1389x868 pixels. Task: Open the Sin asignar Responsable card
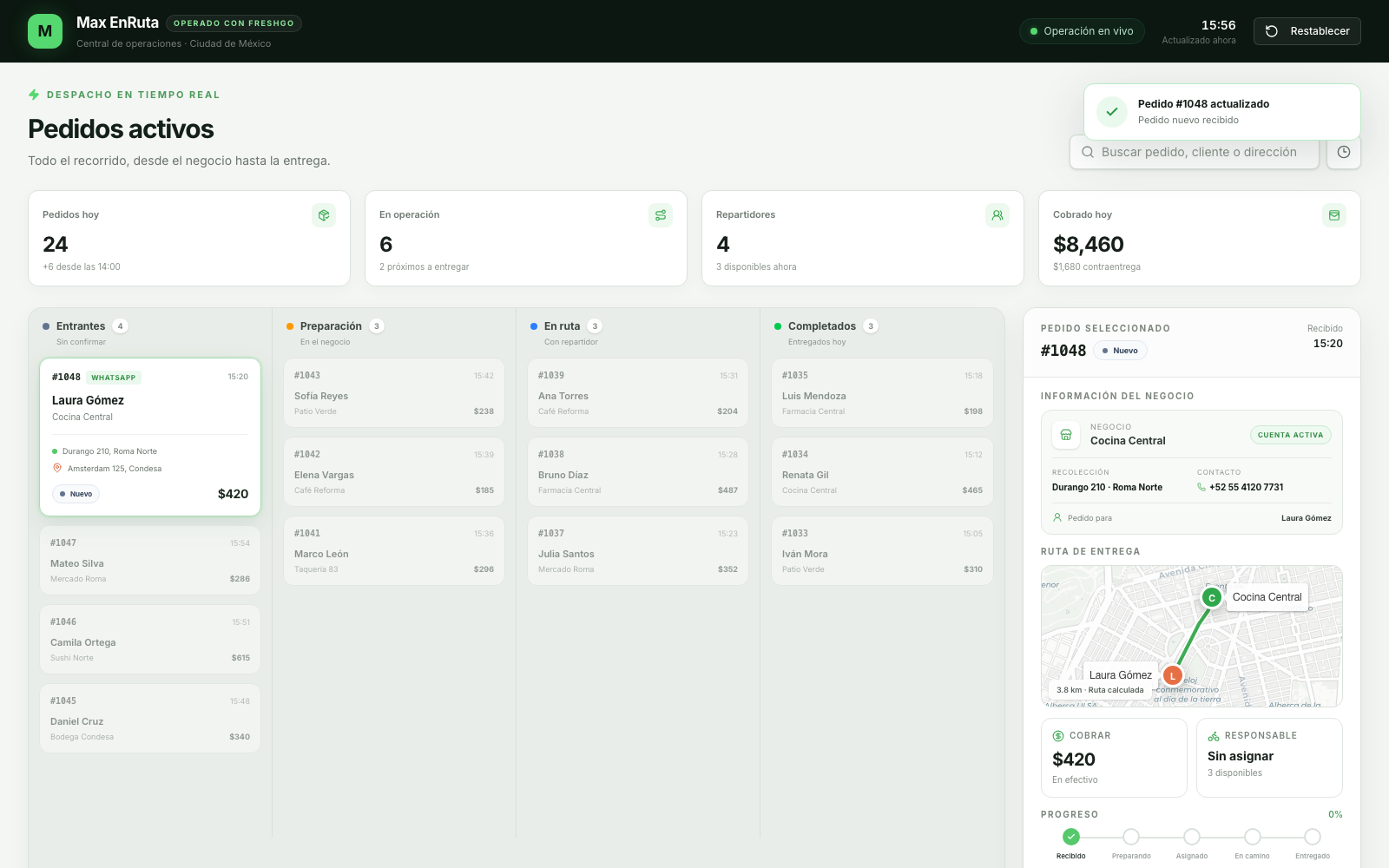pos(1269,757)
